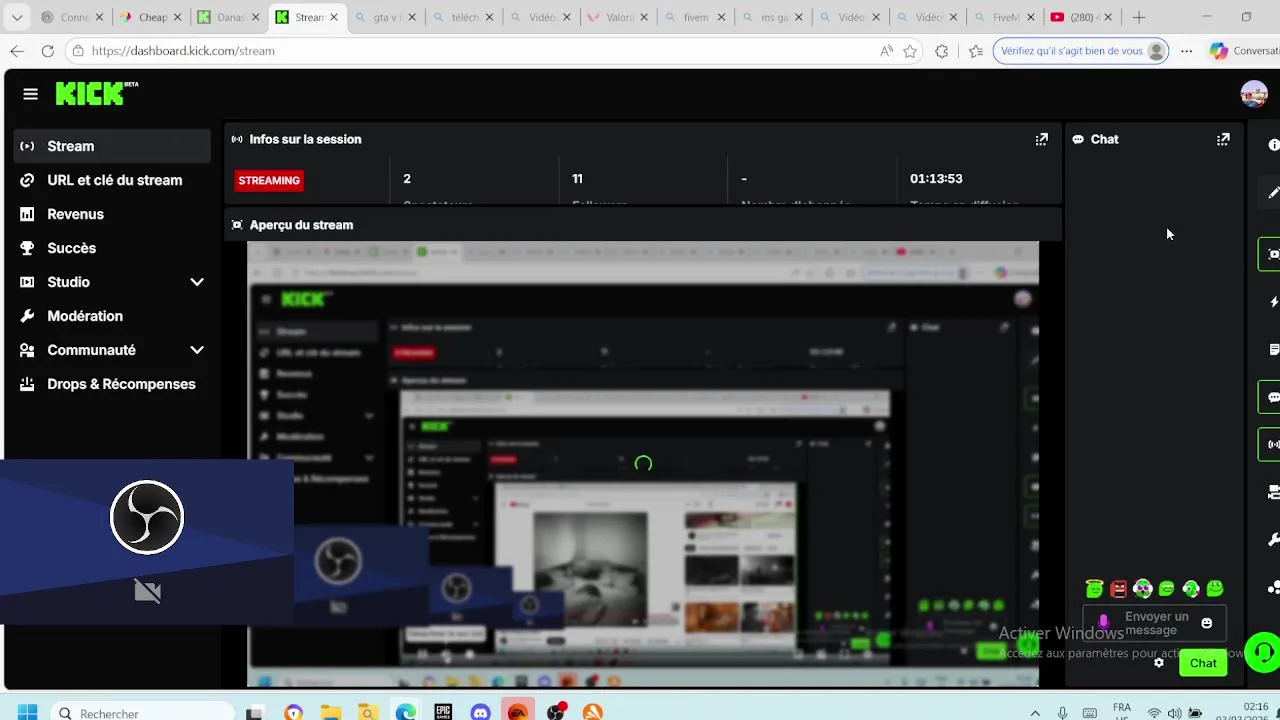Send the green Chat button

1203,663
